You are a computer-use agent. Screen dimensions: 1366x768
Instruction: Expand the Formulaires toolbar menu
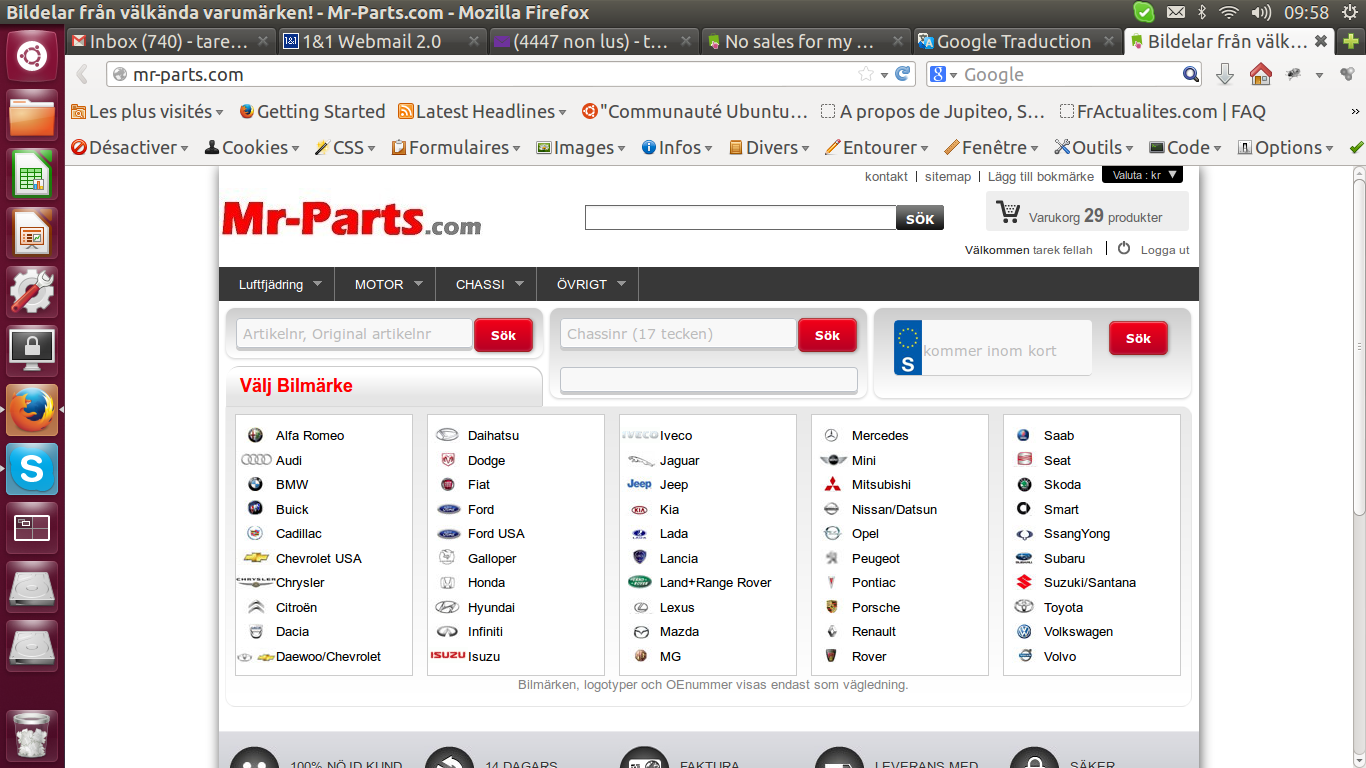click(456, 147)
